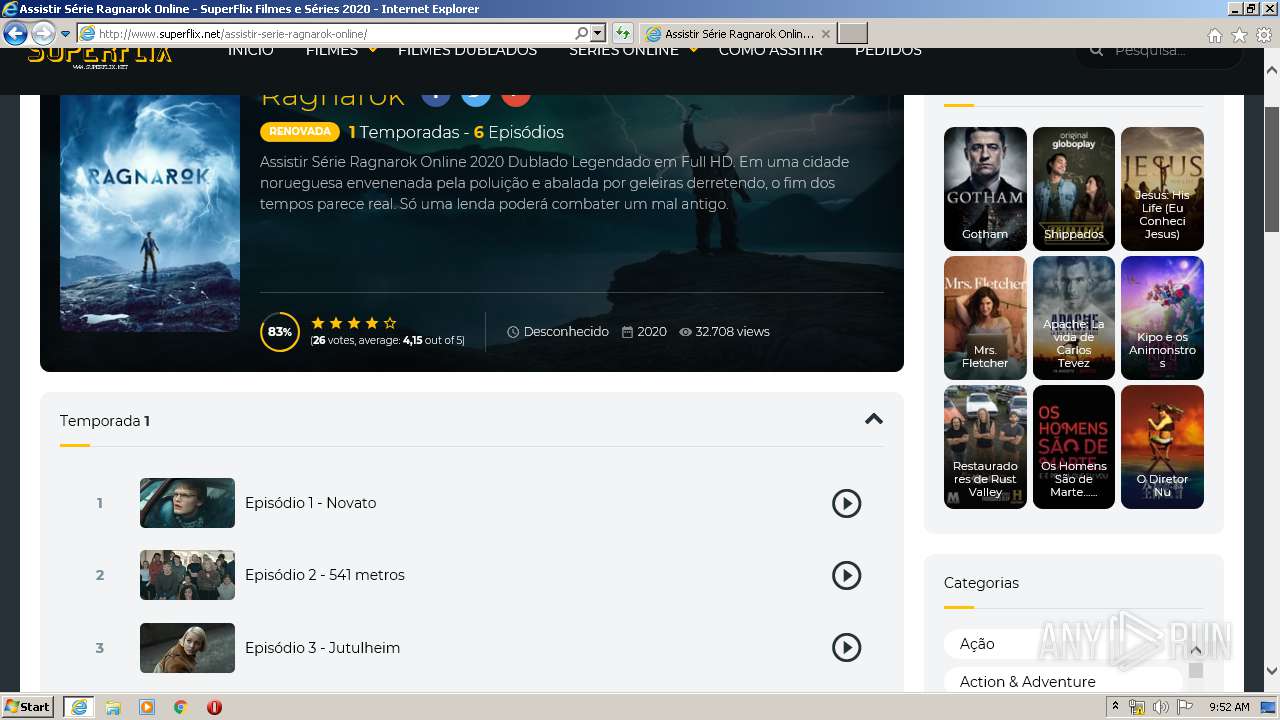This screenshot has height=720, width=1280.
Task: Play Episódio 1 - Novato
Action: coord(847,503)
